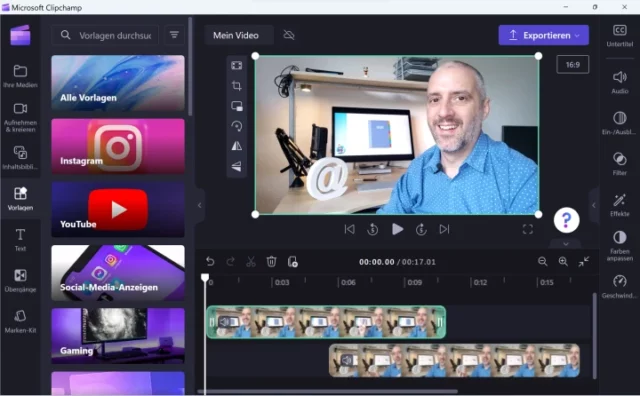Play the video preview

click(x=397, y=229)
